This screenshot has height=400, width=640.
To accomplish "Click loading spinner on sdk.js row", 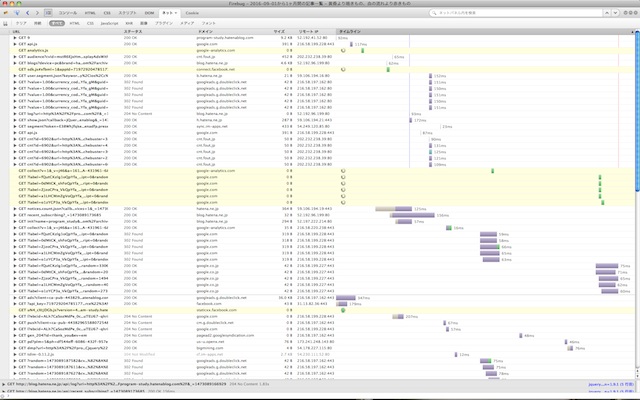I will click(343, 69).
